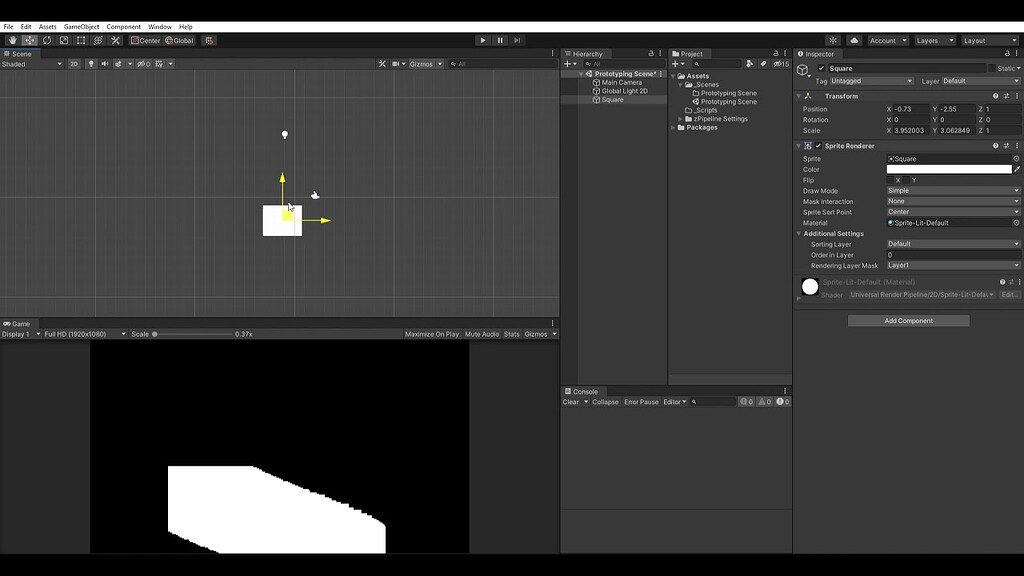This screenshot has width=1024, height=576.
Task: Click the Add Component button
Action: click(908, 320)
